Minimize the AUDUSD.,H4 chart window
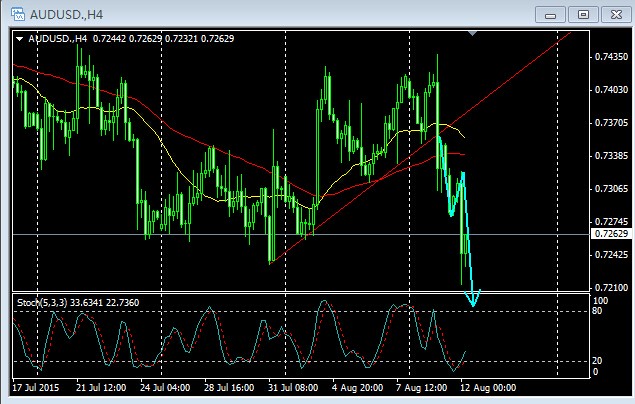 coord(550,15)
